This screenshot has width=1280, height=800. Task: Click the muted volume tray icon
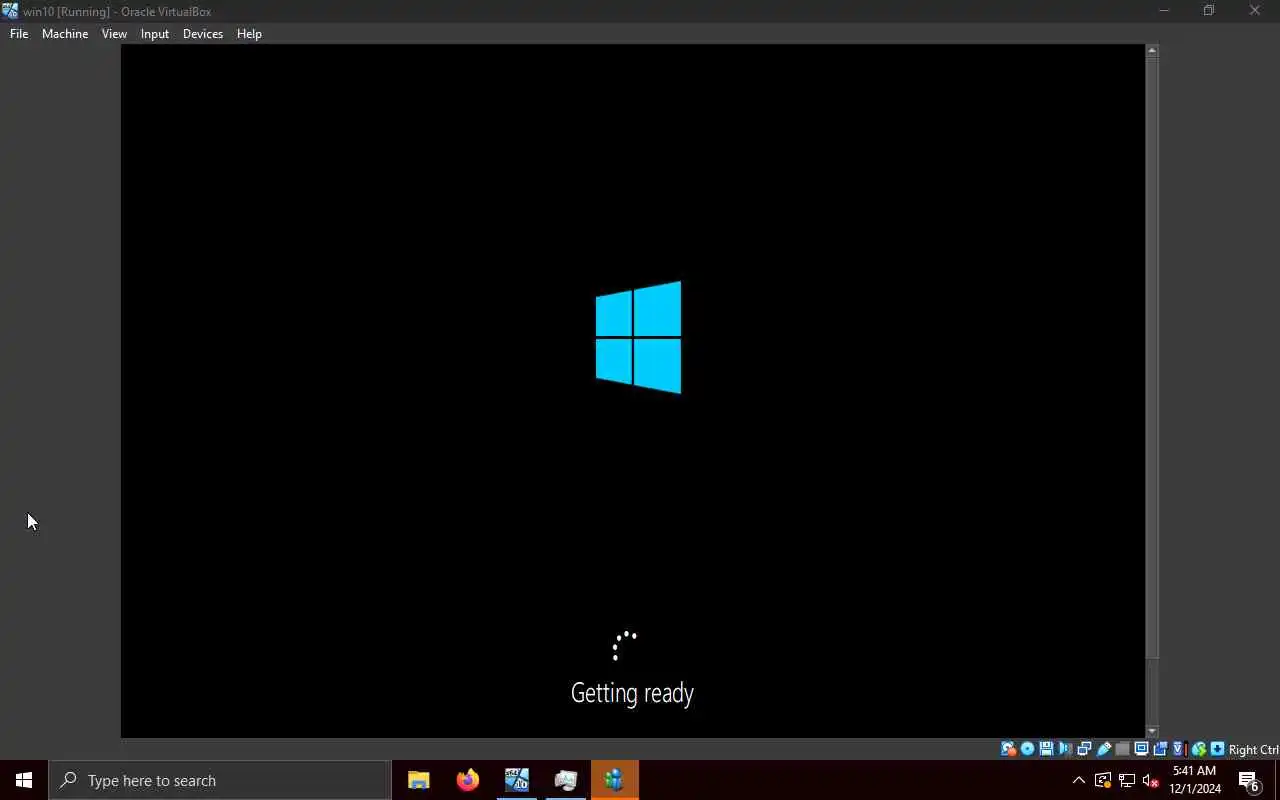click(x=1151, y=780)
